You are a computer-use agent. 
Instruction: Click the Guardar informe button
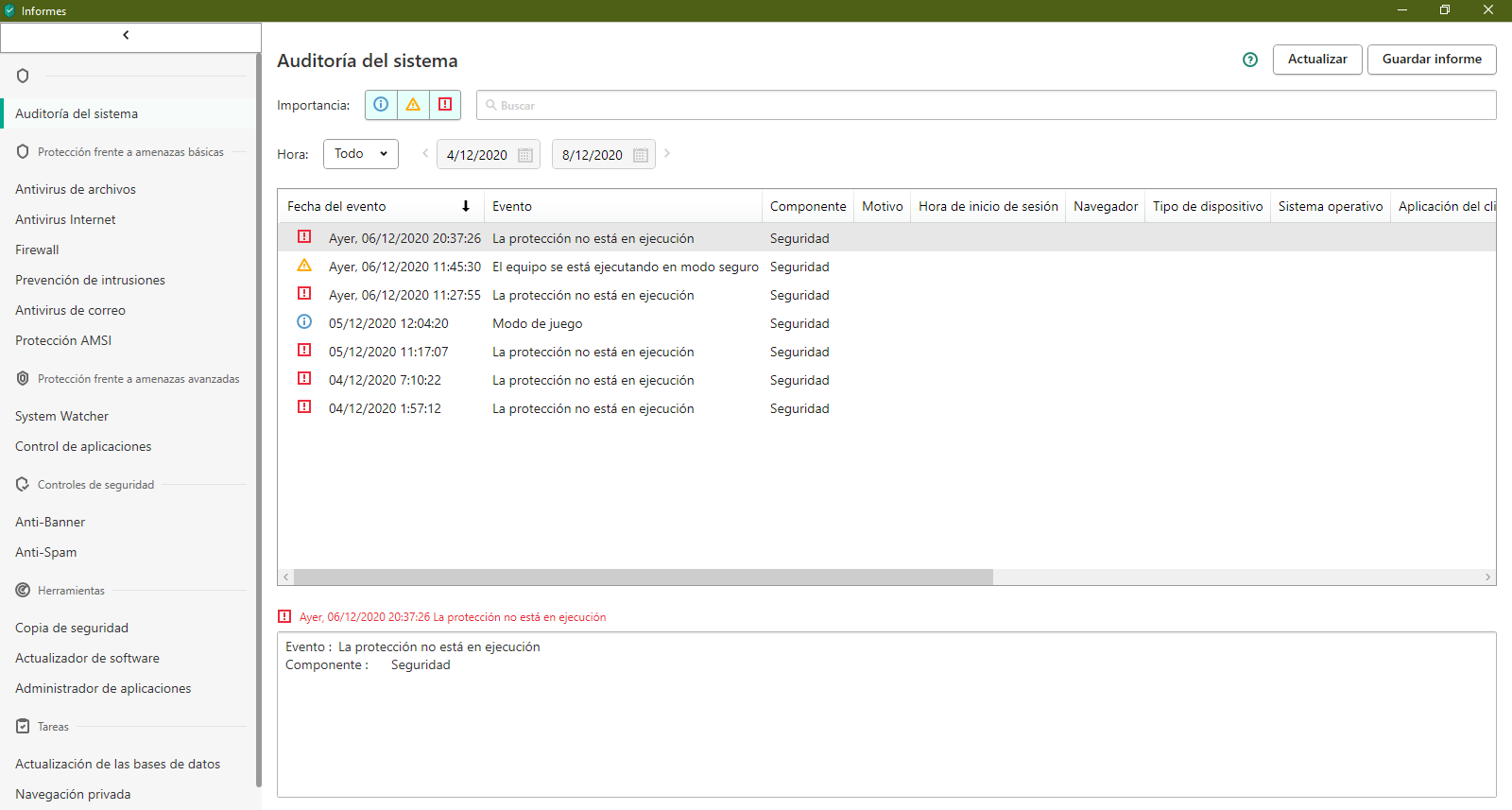click(x=1431, y=60)
